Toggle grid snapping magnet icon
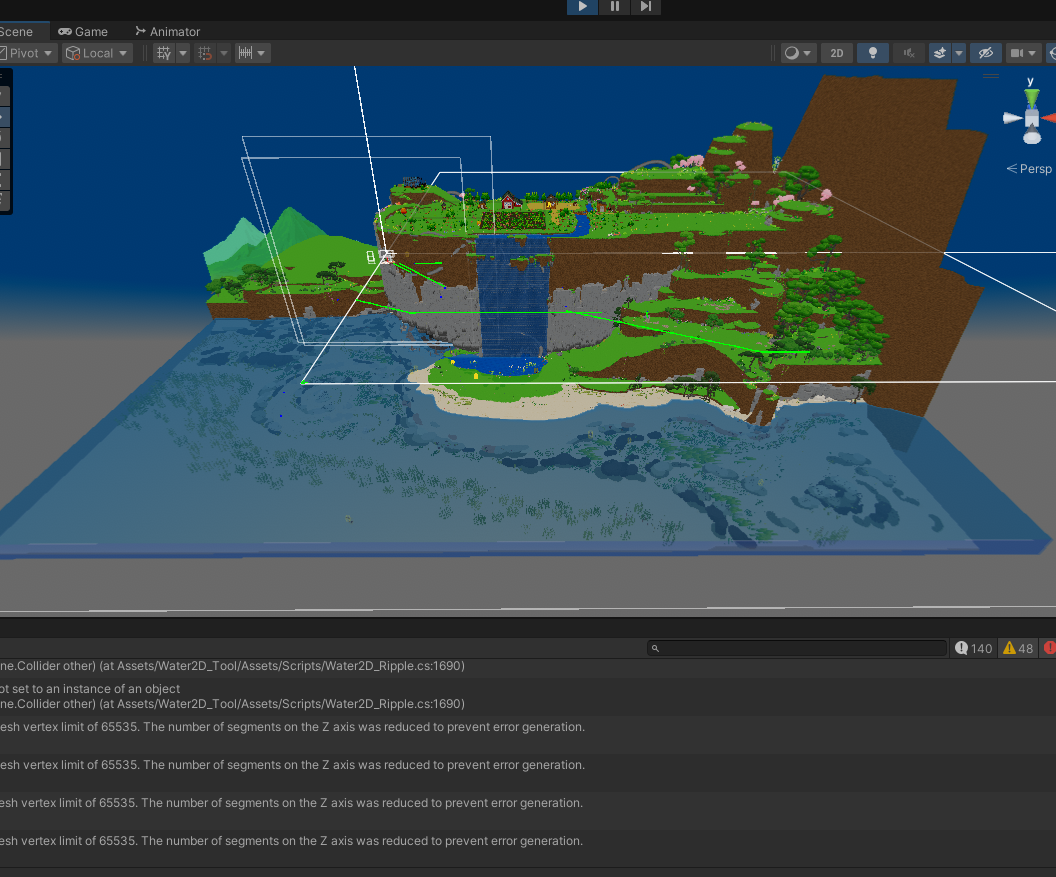The image size is (1056, 877). pos(205,53)
